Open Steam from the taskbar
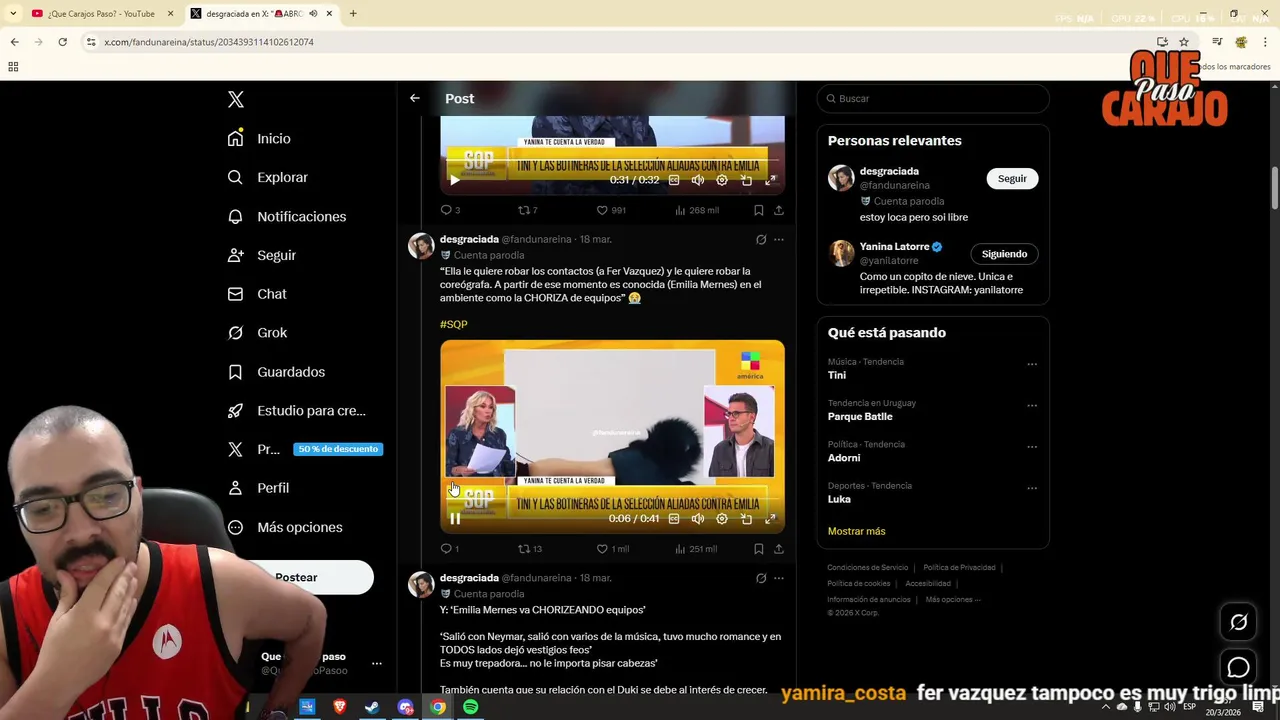 coord(372,707)
